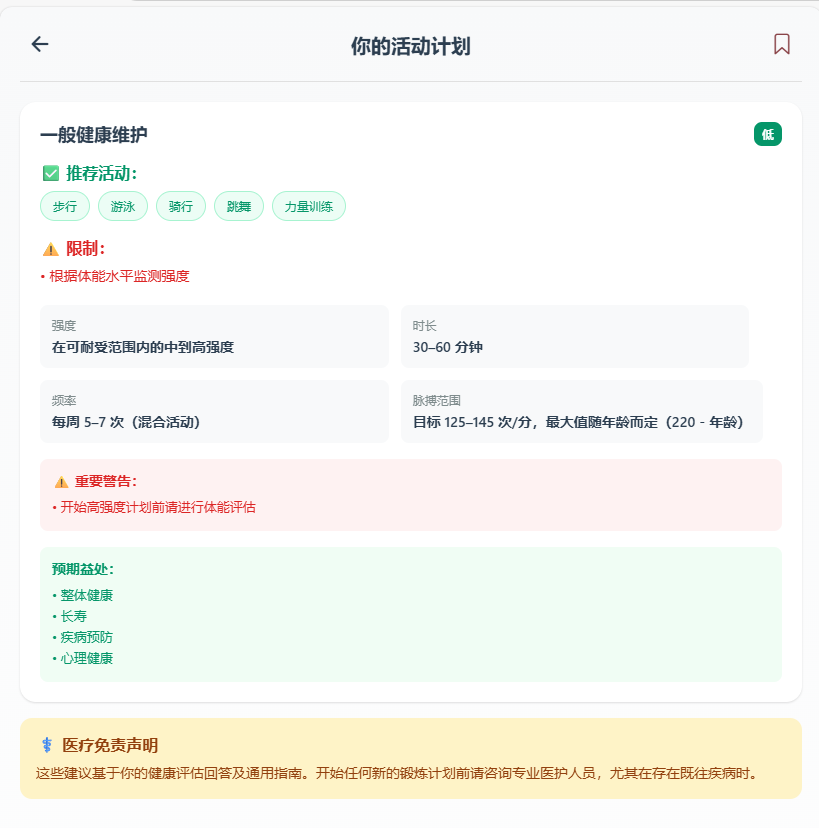Choose the 骑行 activity tag
This screenshot has width=819, height=828.
pos(181,207)
